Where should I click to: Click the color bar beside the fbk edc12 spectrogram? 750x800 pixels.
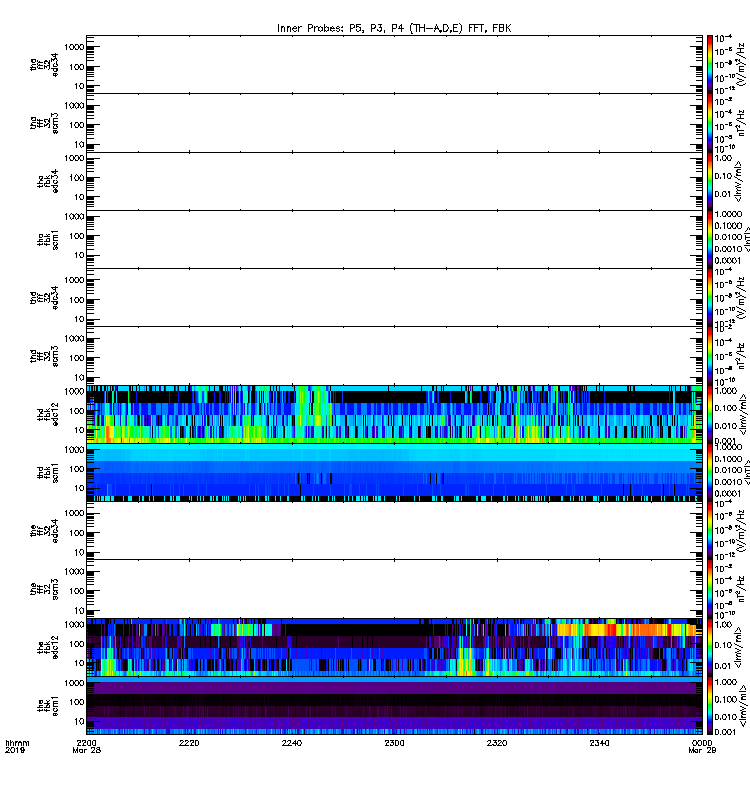coord(710,647)
